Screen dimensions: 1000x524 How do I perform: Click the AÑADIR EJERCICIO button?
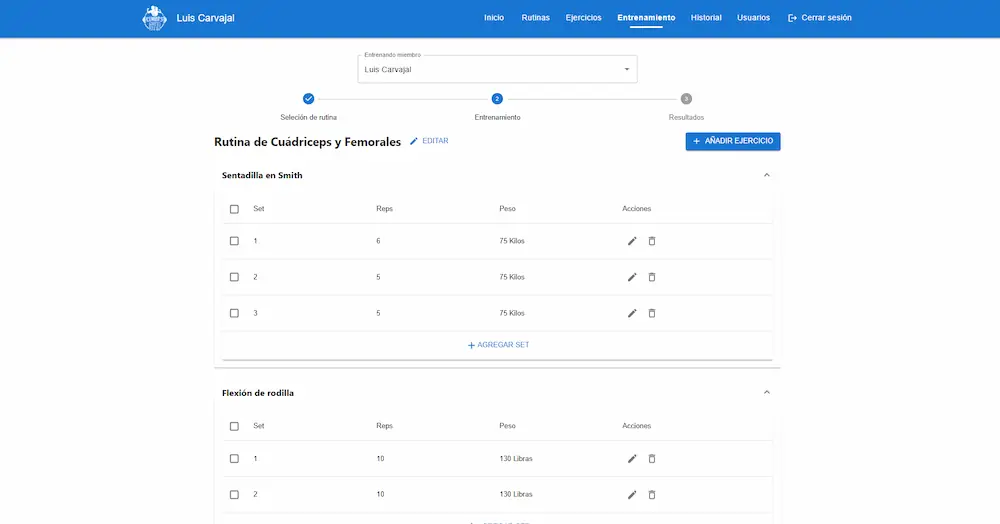pyautogui.click(x=733, y=142)
